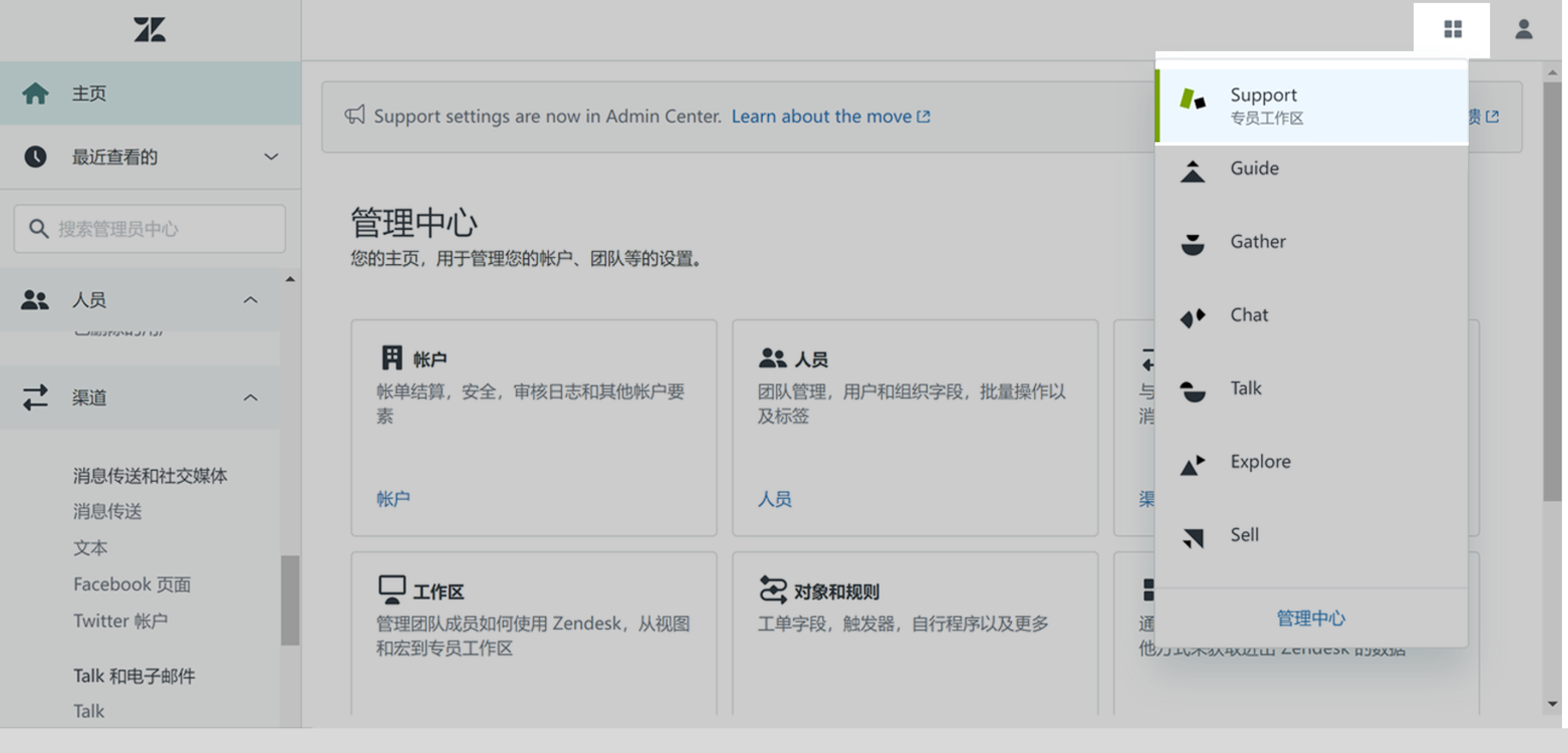This screenshot has height=753, width=1568.
Task: Click the 对象和规则 card icon
Action: point(772,588)
